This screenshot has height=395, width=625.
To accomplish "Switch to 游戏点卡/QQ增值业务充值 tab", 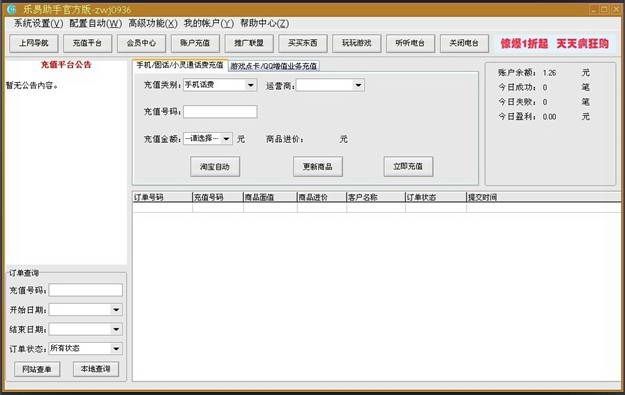I will (274, 66).
